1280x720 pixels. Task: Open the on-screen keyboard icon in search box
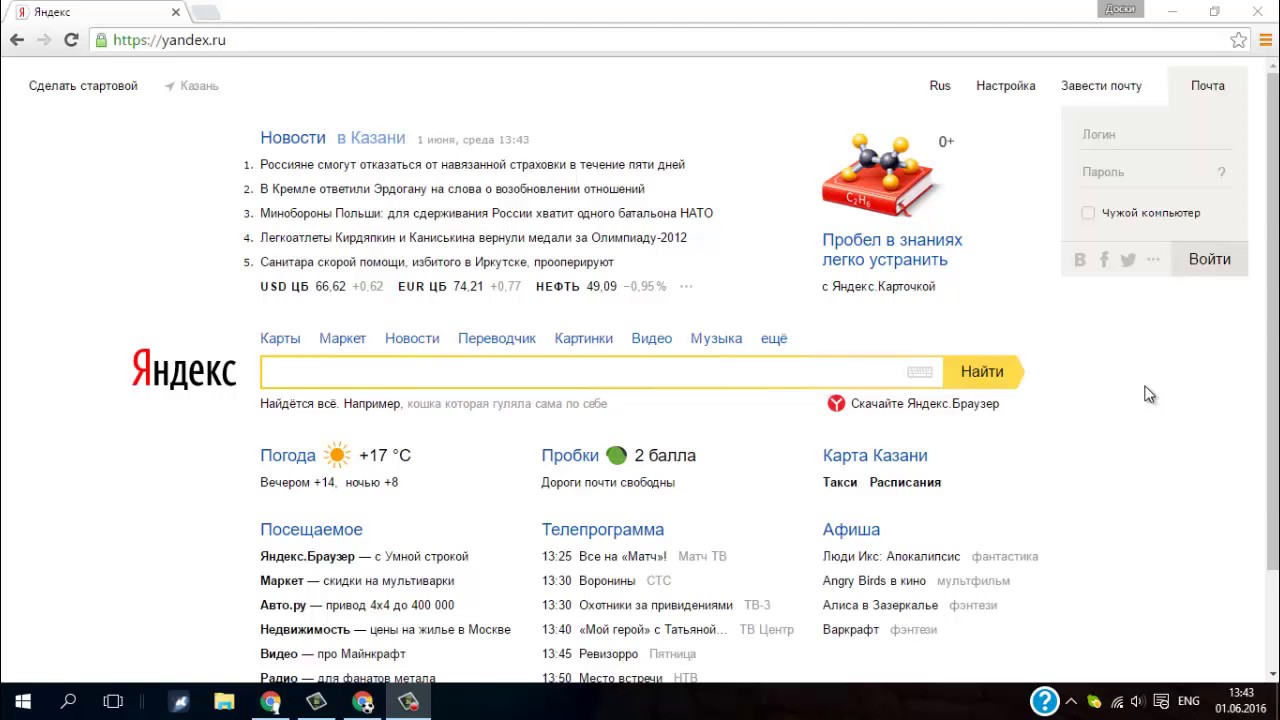[x=920, y=372]
